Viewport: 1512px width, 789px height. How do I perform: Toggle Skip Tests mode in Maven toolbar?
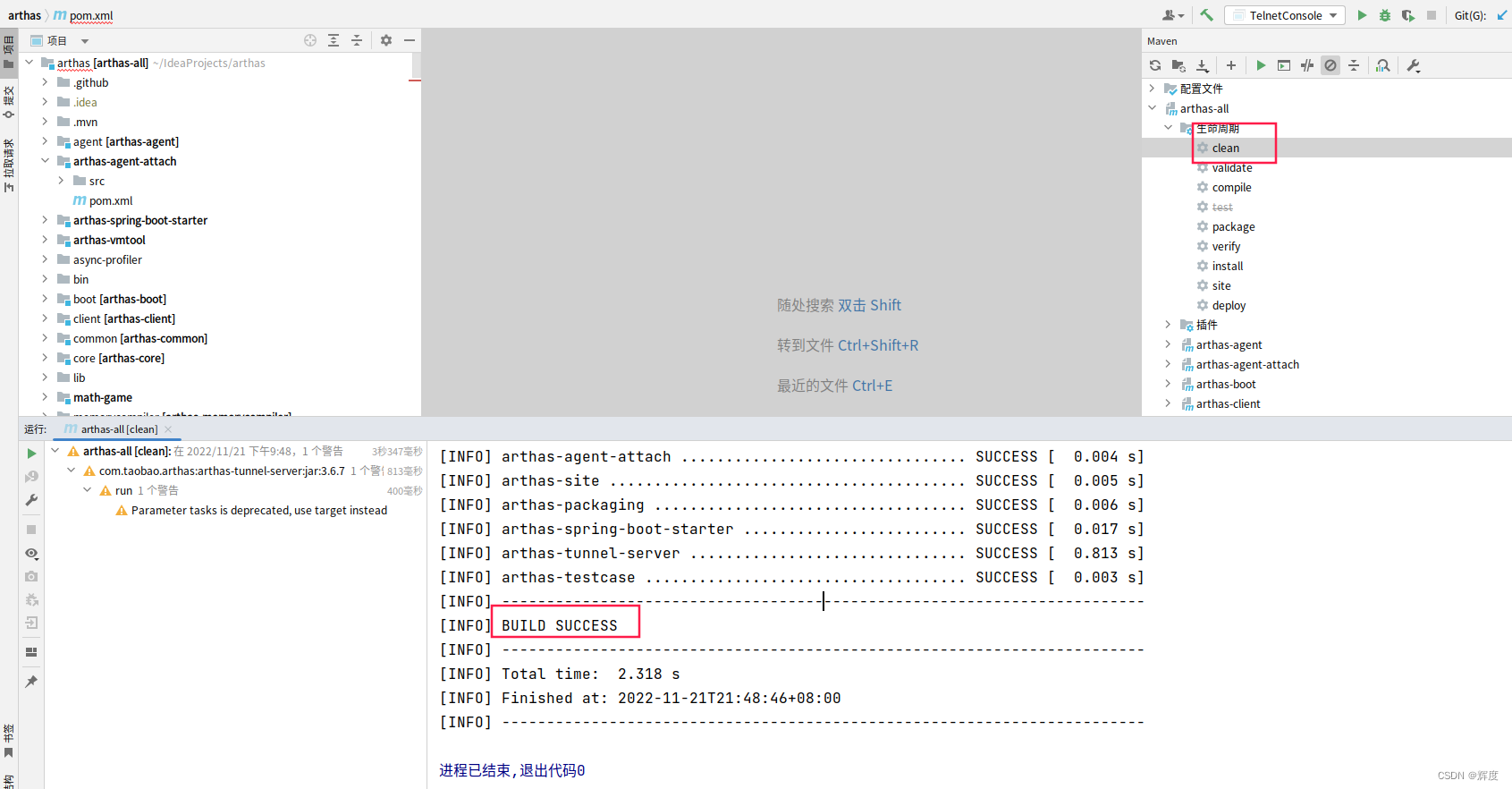pyautogui.click(x=1330, y=65)
